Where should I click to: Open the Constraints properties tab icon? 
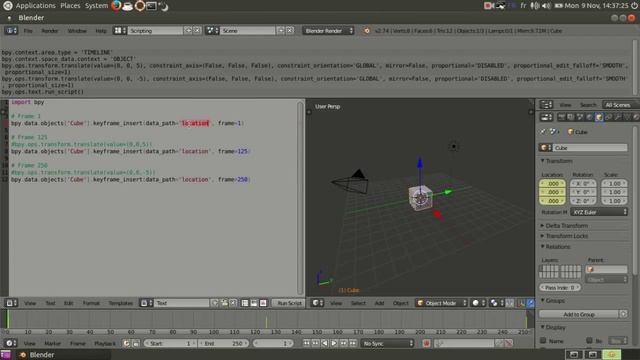coord(608,118)
